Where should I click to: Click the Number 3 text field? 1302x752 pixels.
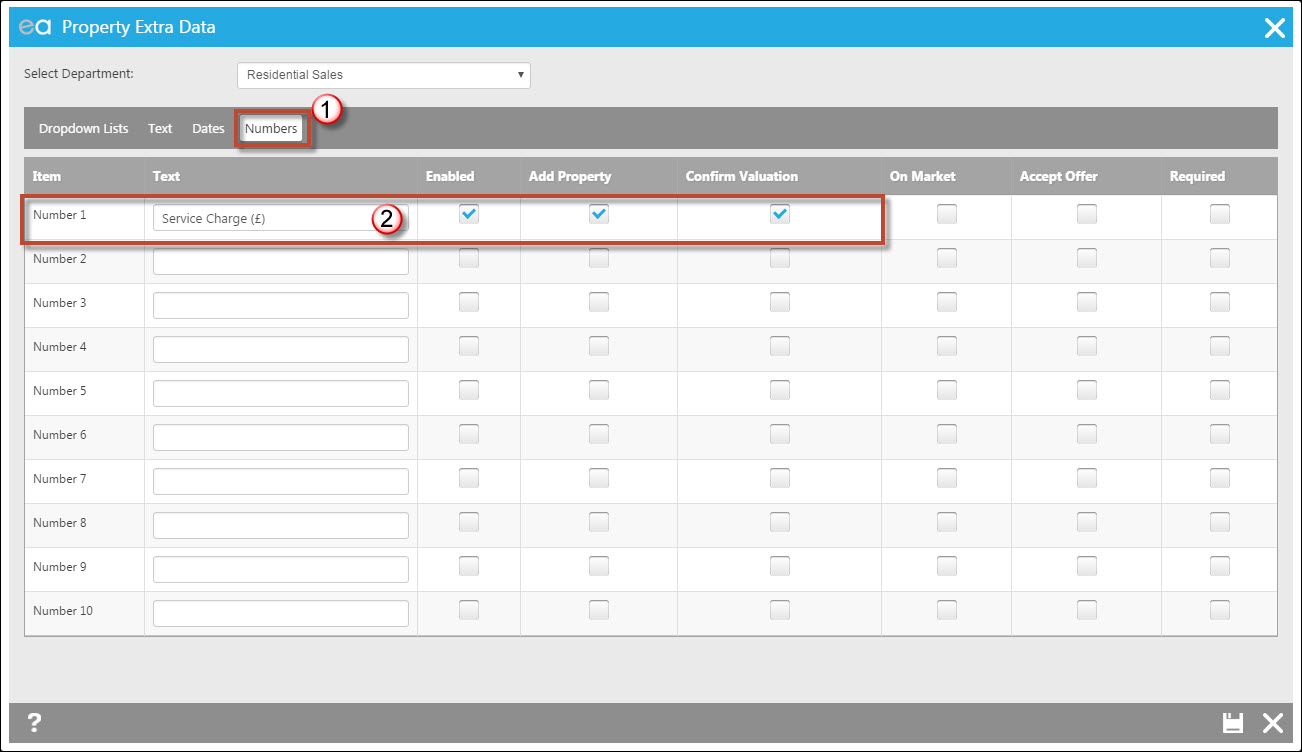click(281, 306)
